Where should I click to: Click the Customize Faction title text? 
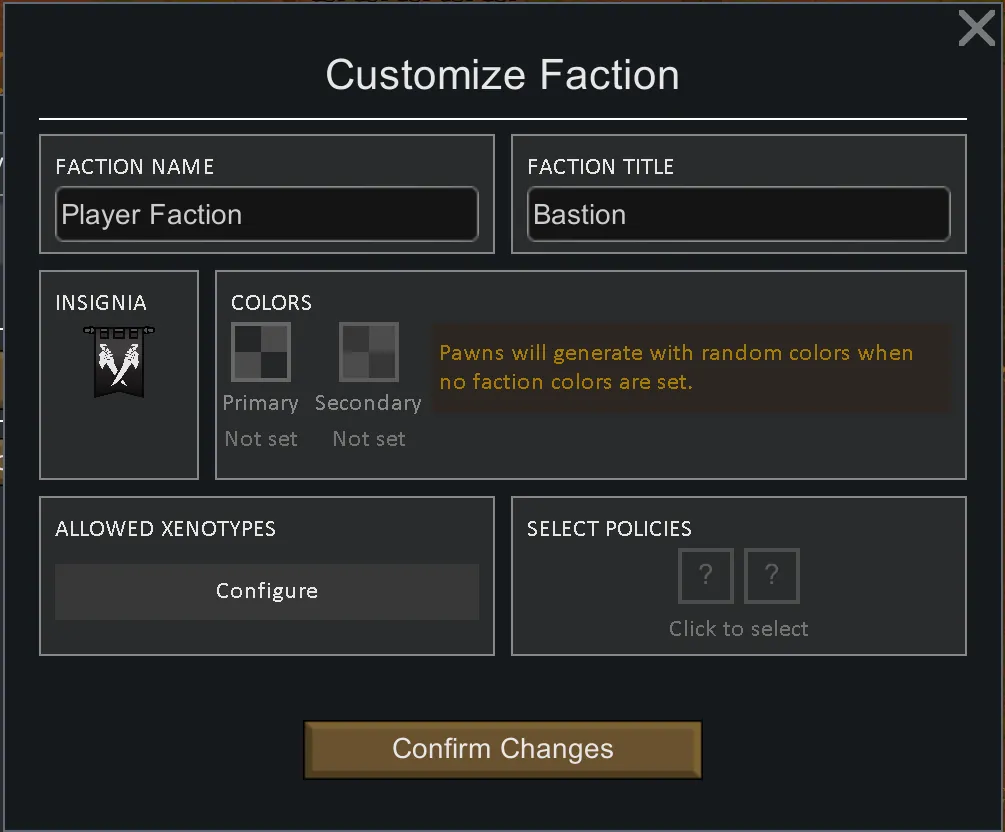[502, 76]
